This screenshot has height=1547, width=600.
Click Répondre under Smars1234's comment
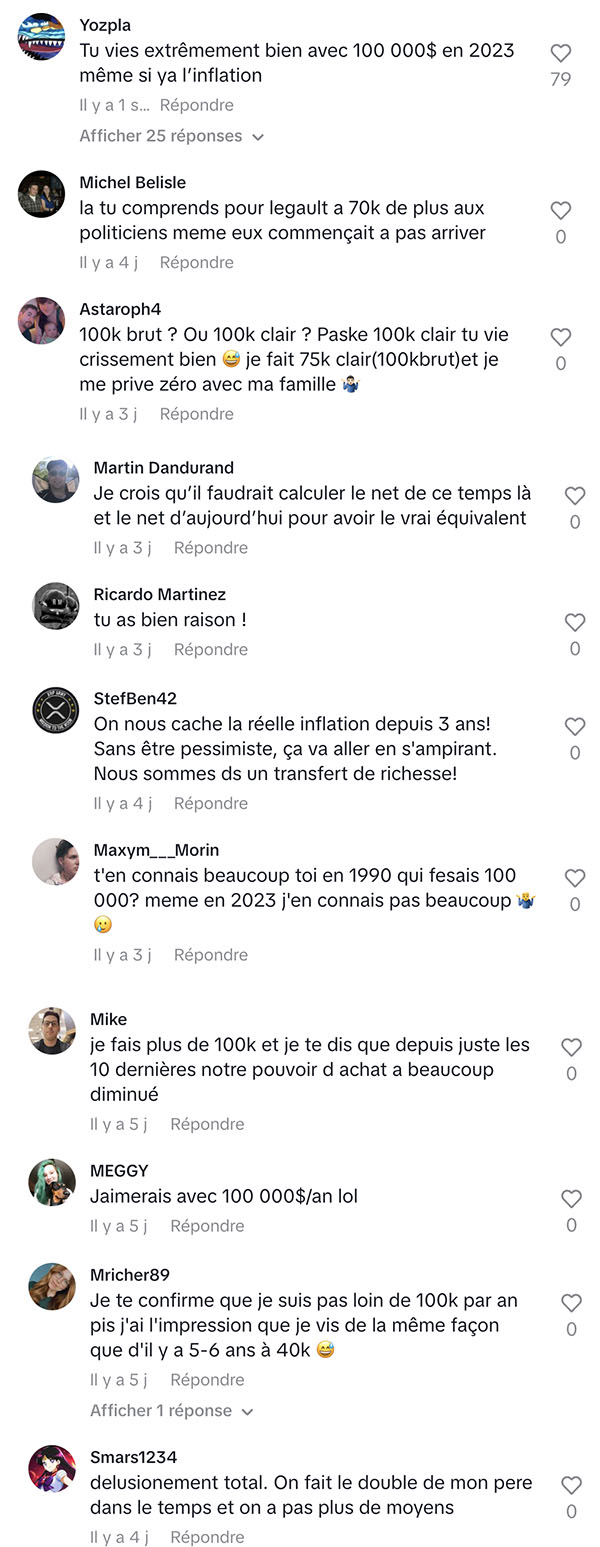pyautogui.click(x=207, y=1537)
